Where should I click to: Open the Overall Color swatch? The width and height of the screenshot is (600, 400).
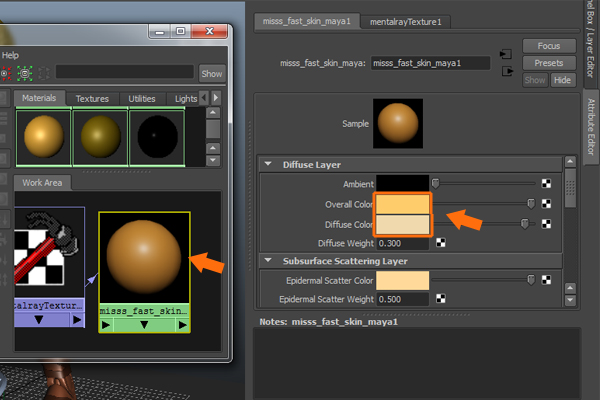403,204
